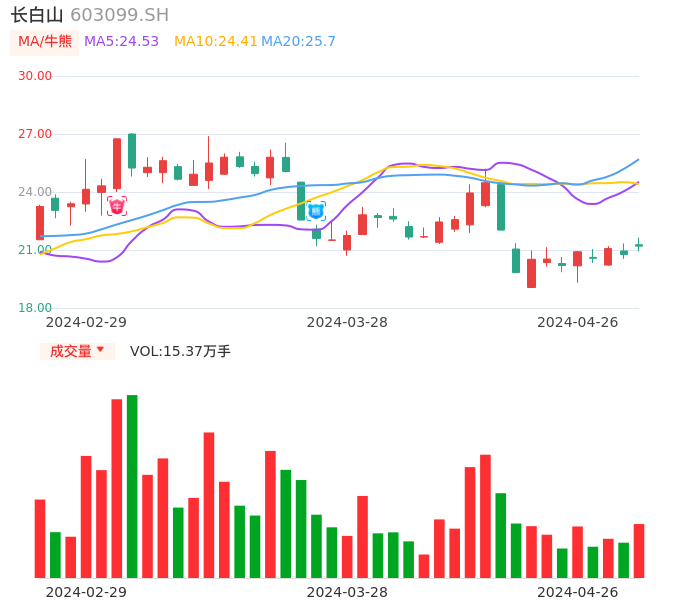Select the MA5 purple indicator label
The width and height of the screenshot is (686, 606).
tap(121, 42)
